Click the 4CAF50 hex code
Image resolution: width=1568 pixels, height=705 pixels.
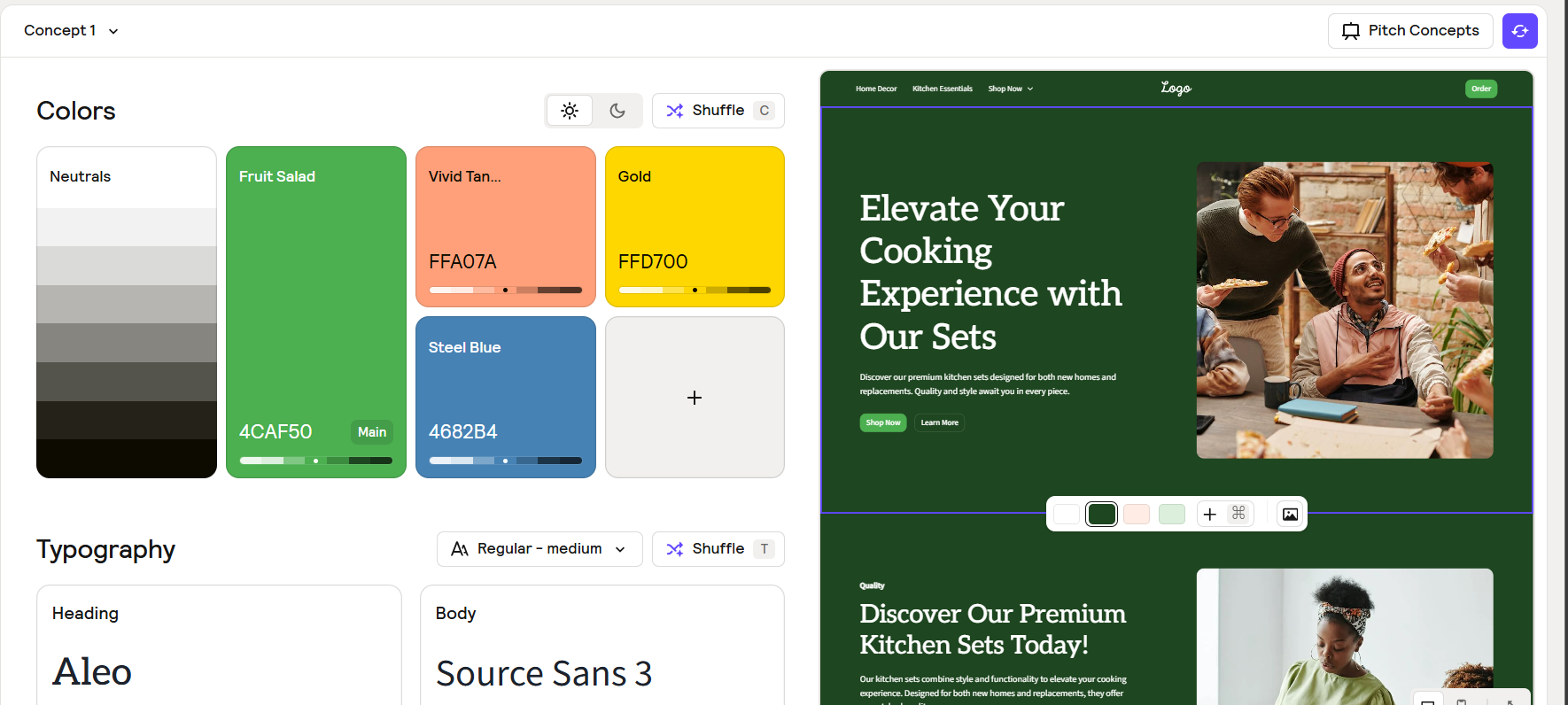[276, 432]
